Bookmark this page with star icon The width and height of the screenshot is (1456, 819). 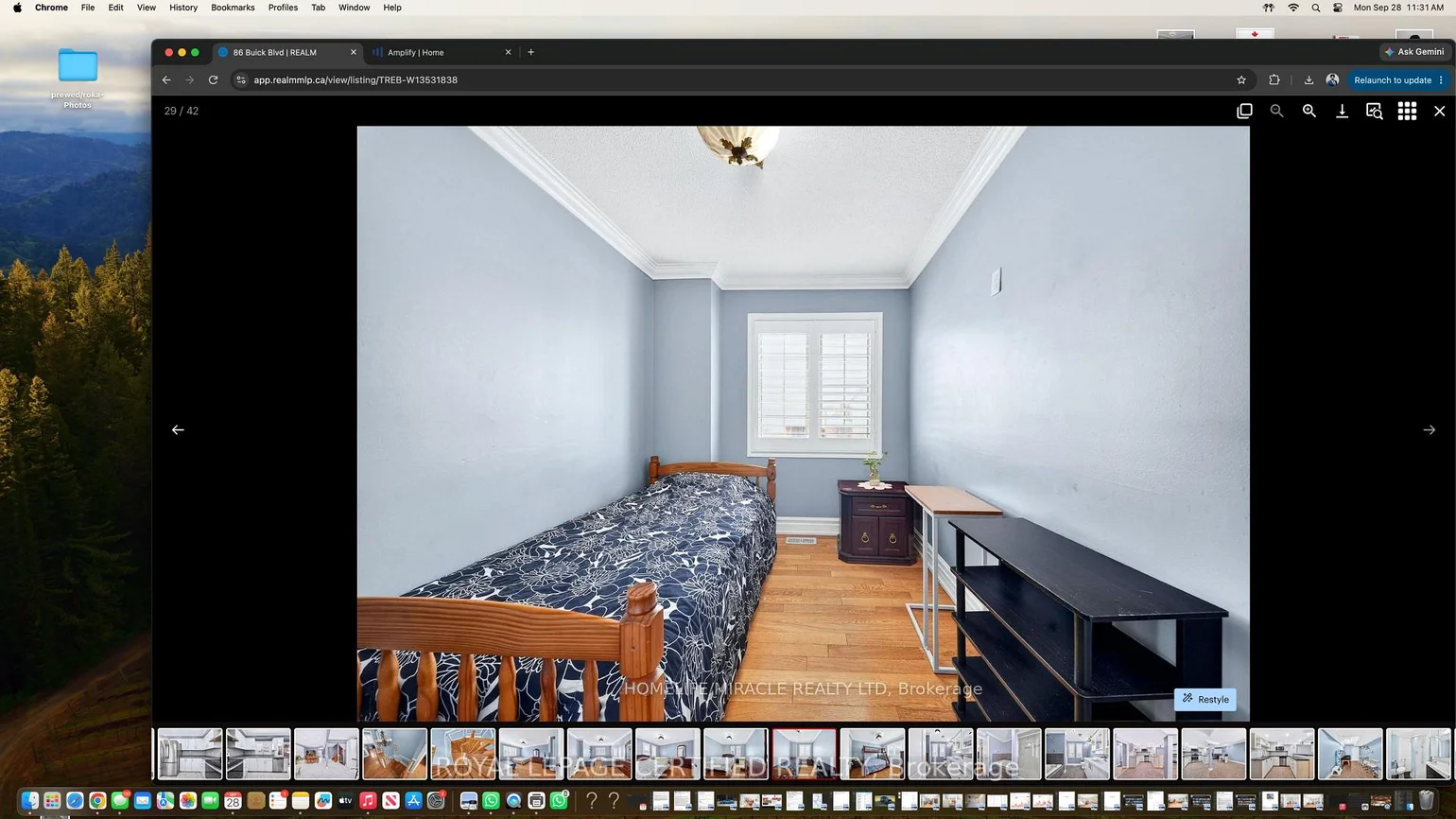1241,80
